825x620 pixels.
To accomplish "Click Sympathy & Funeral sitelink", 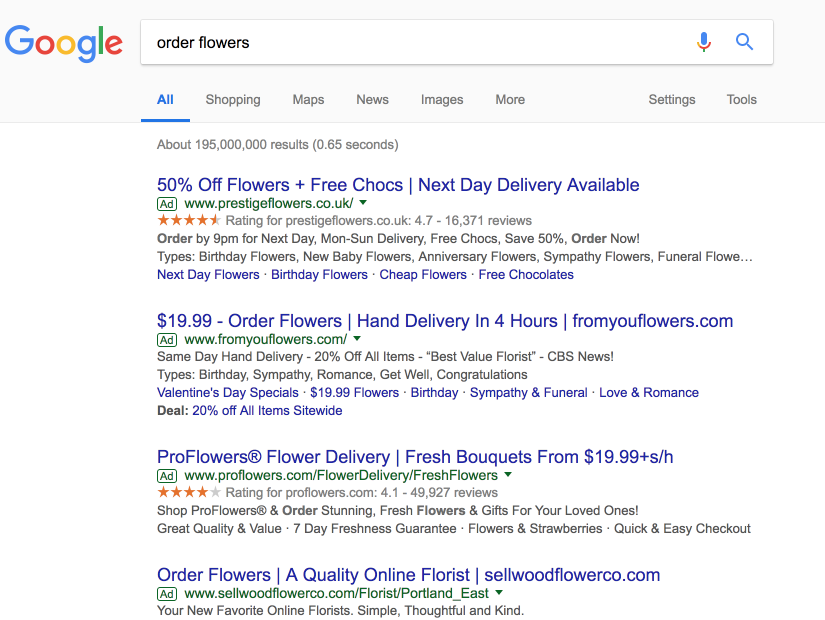I will click(529, 393).
